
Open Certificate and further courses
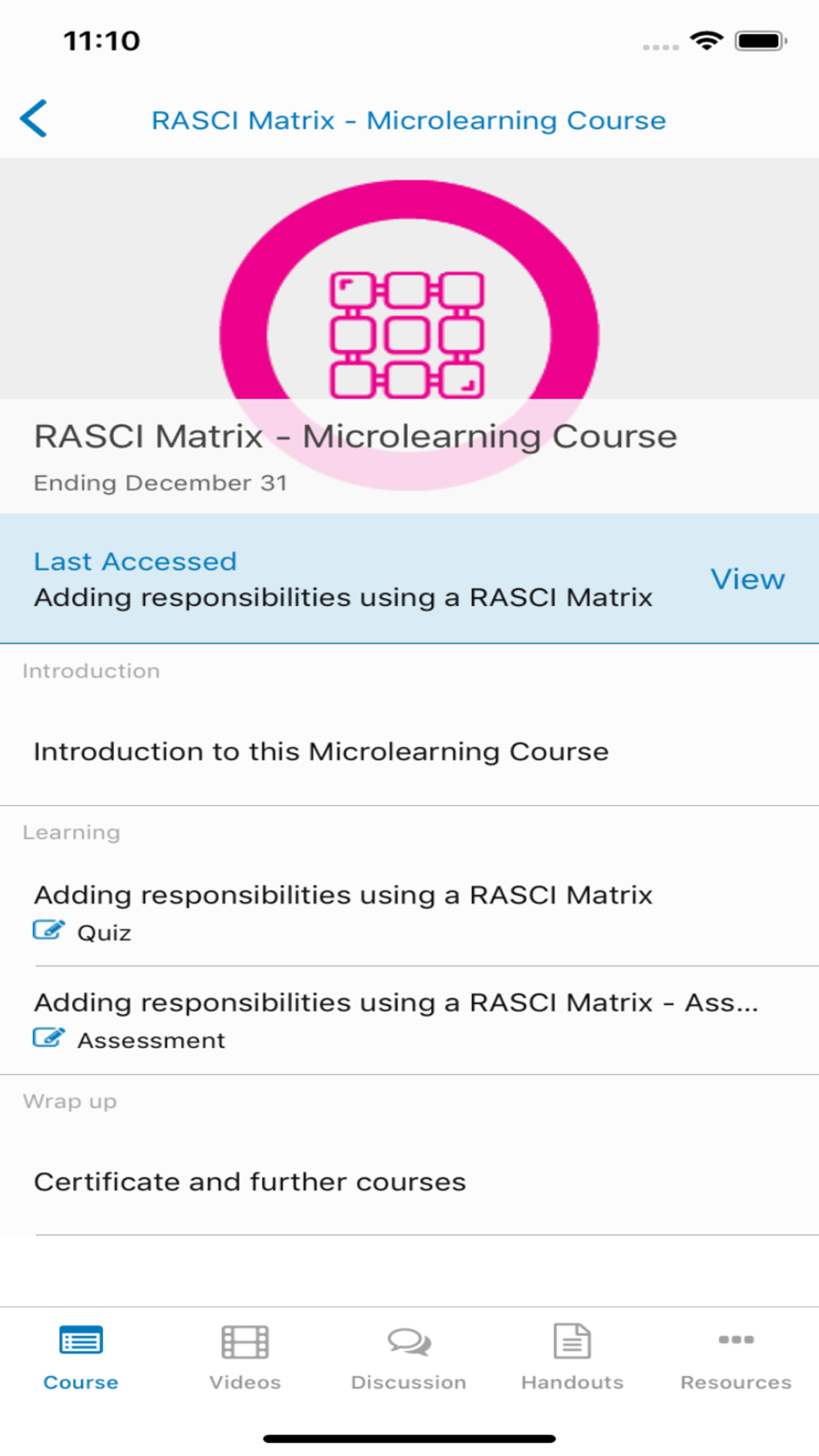(250, 1182)
